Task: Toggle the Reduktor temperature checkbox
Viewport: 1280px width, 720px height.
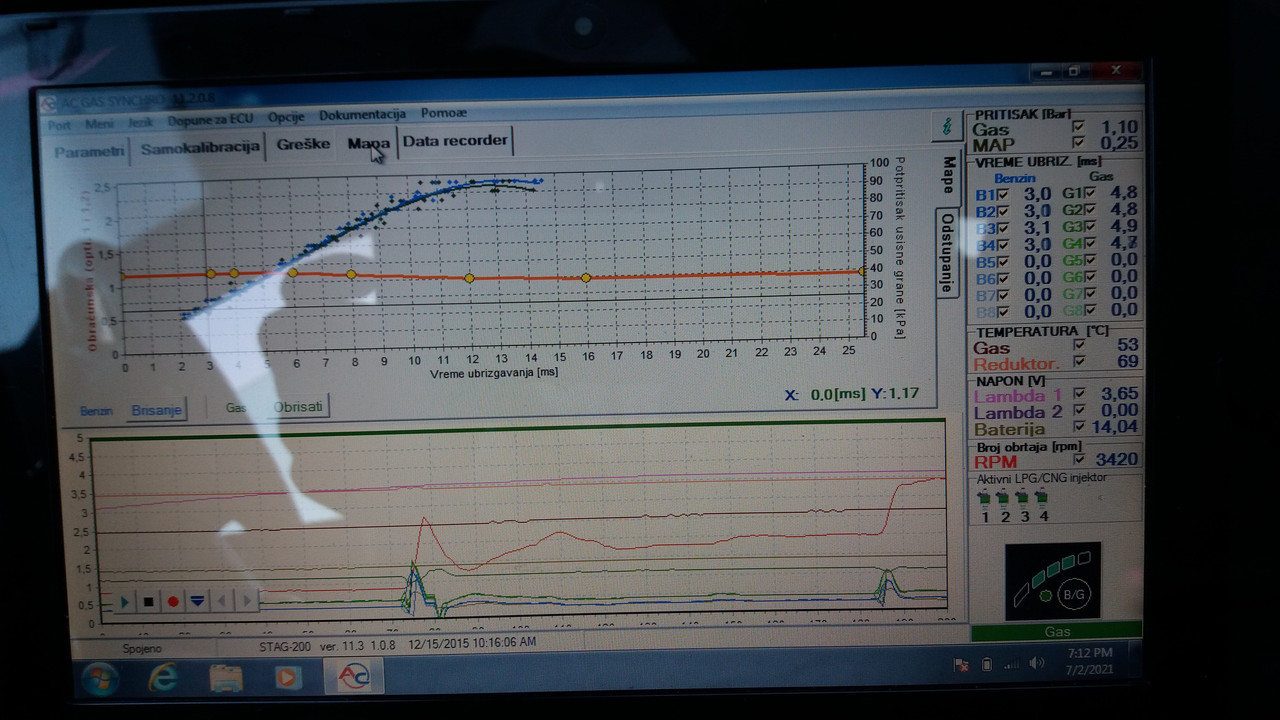Action: tap(1078, 361)
